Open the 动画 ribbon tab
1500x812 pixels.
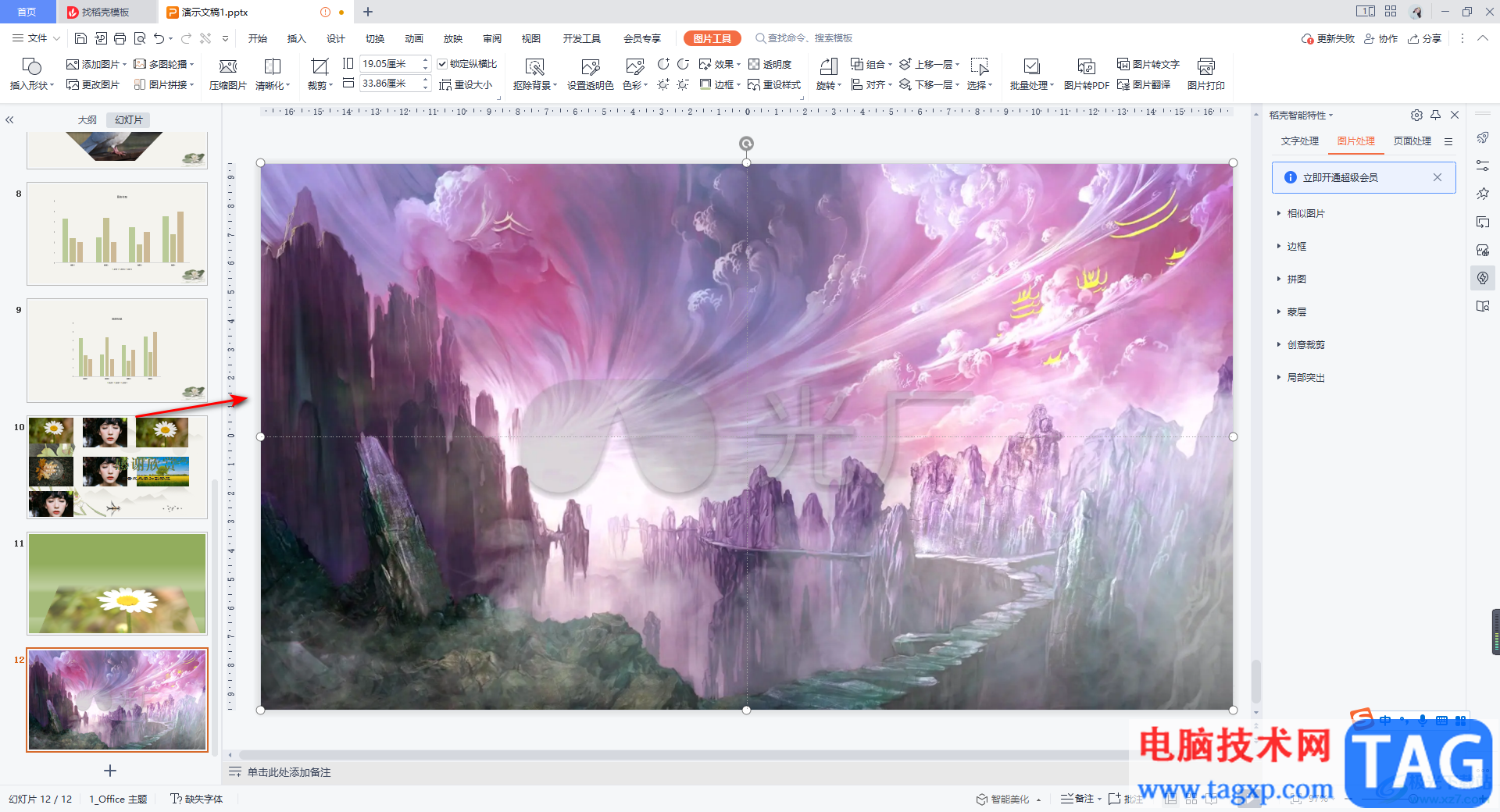pyautogui.click(x=414, y=38)
